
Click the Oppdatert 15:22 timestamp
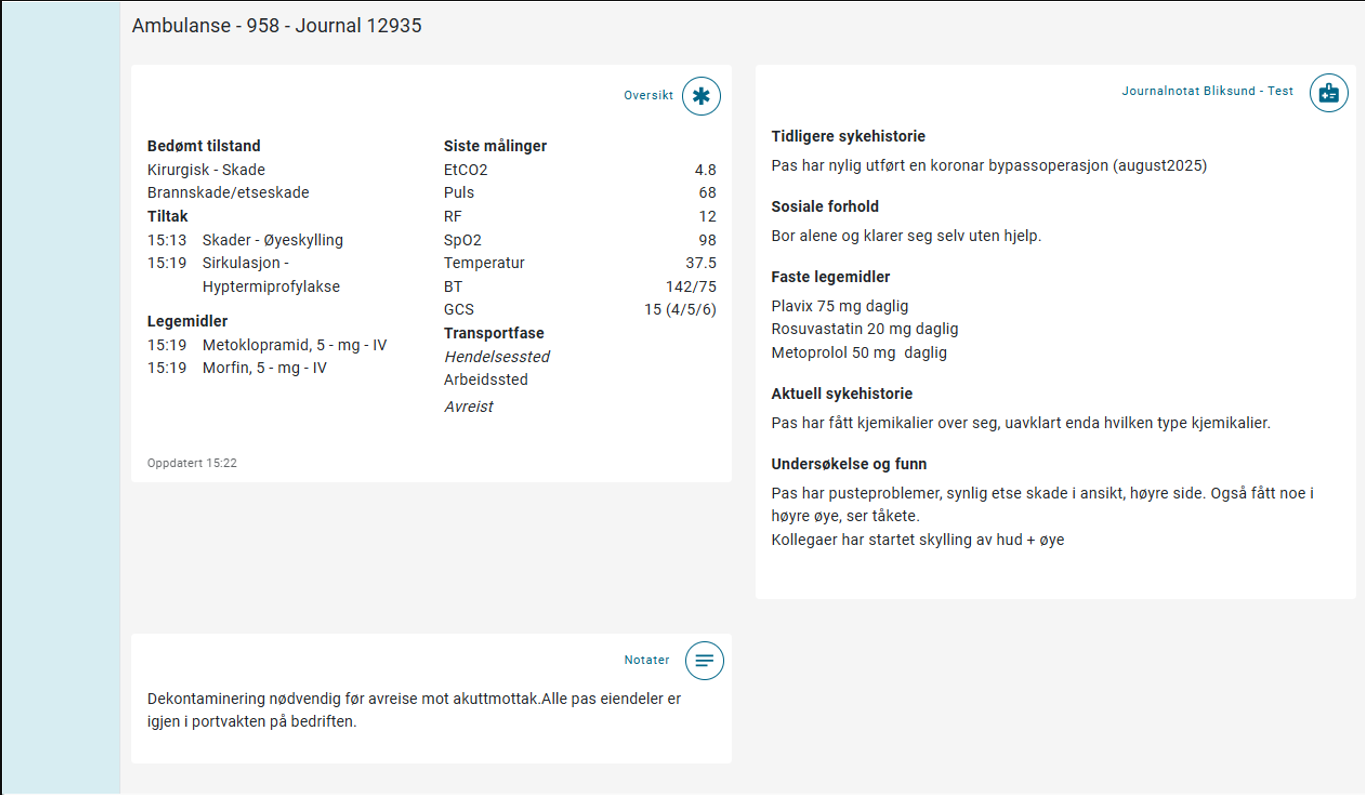click(192, 464)
